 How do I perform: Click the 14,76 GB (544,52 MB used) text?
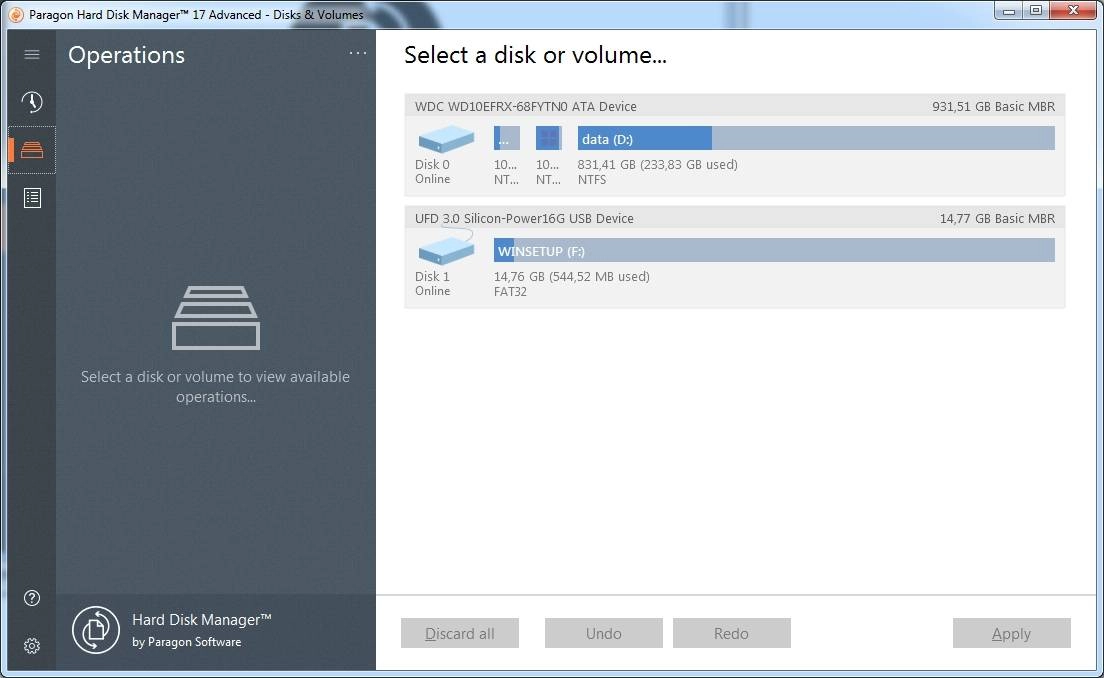coord(572,277)
